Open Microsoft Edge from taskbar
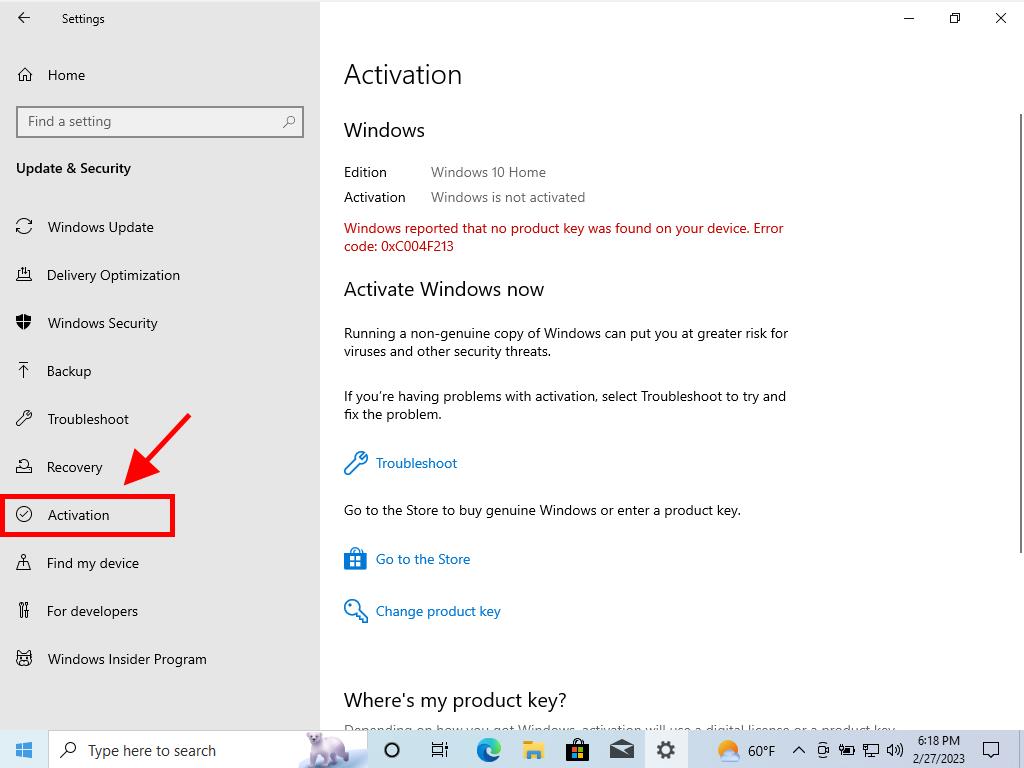1024x768 pixels. pyautogui.click(x=488, y=750)
